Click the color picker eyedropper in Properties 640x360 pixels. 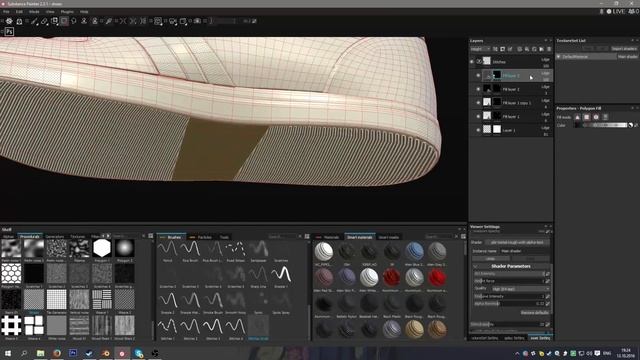coord(636,125)
